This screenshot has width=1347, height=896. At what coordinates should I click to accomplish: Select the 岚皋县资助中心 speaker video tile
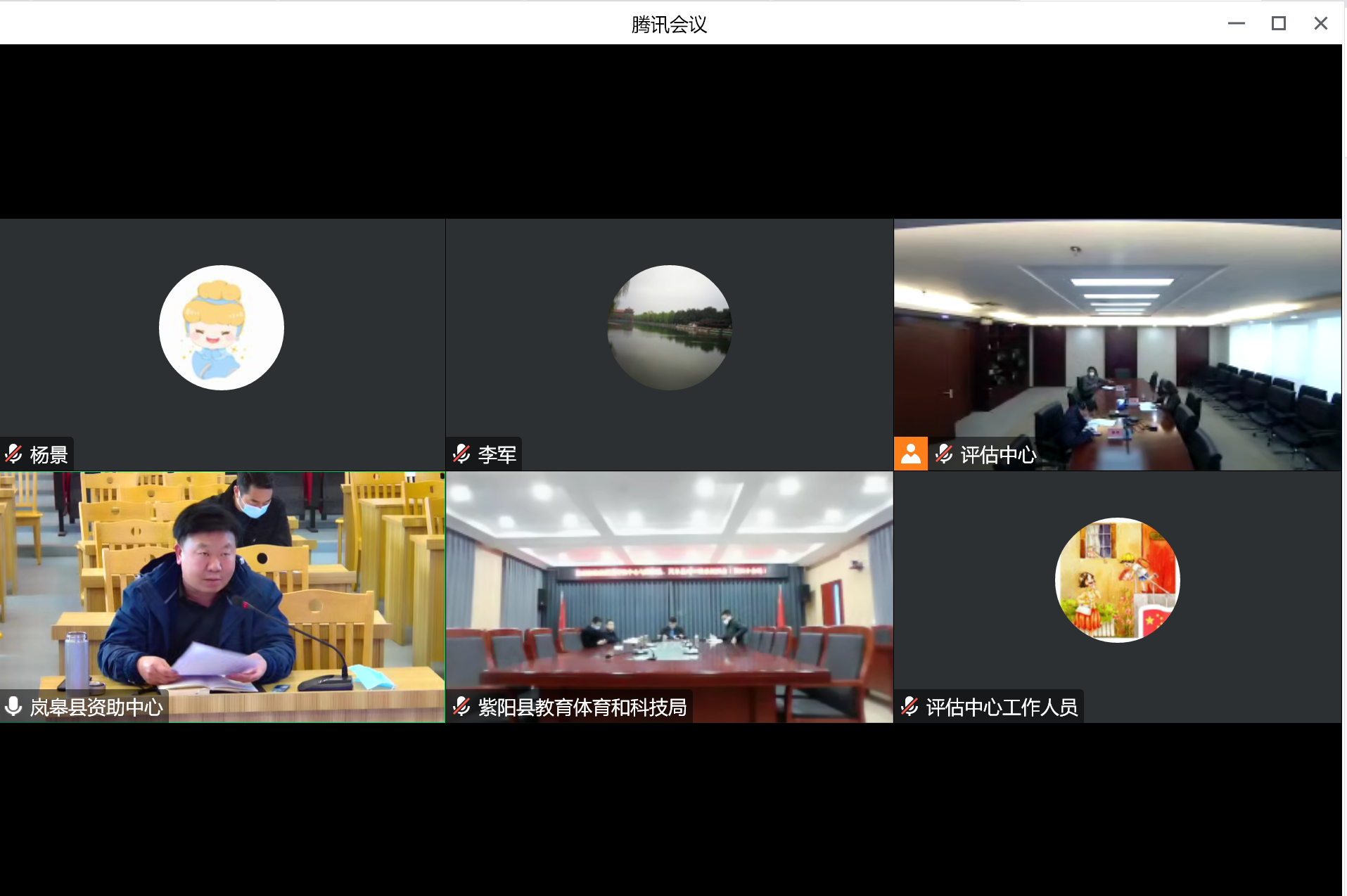coord(222,597)
